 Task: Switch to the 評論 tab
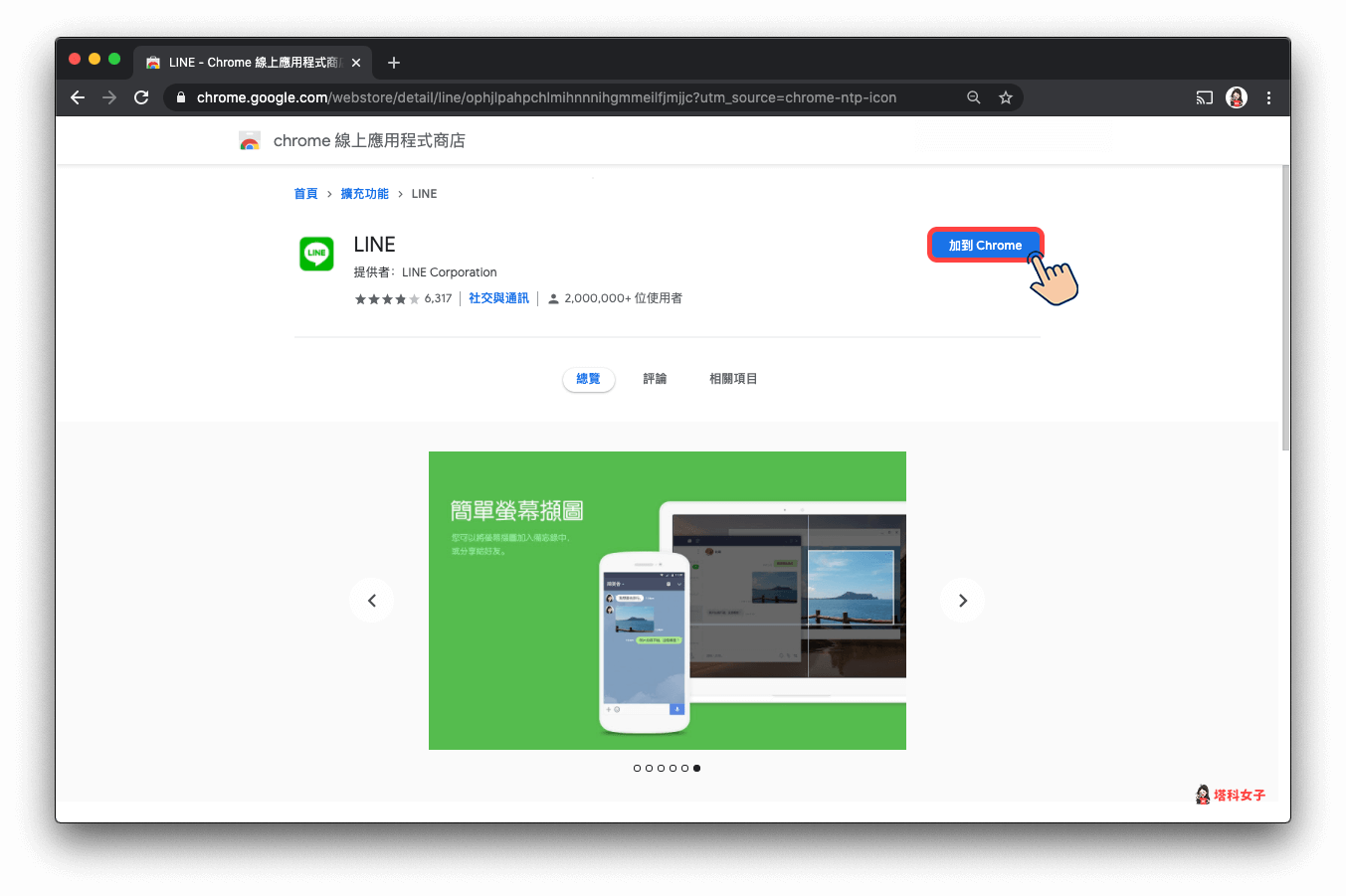655,379
